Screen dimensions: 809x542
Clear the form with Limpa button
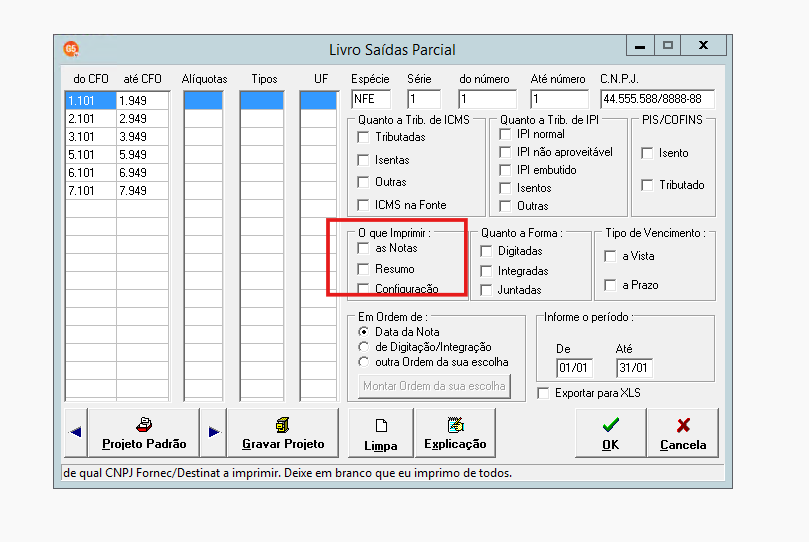(381, 433)
